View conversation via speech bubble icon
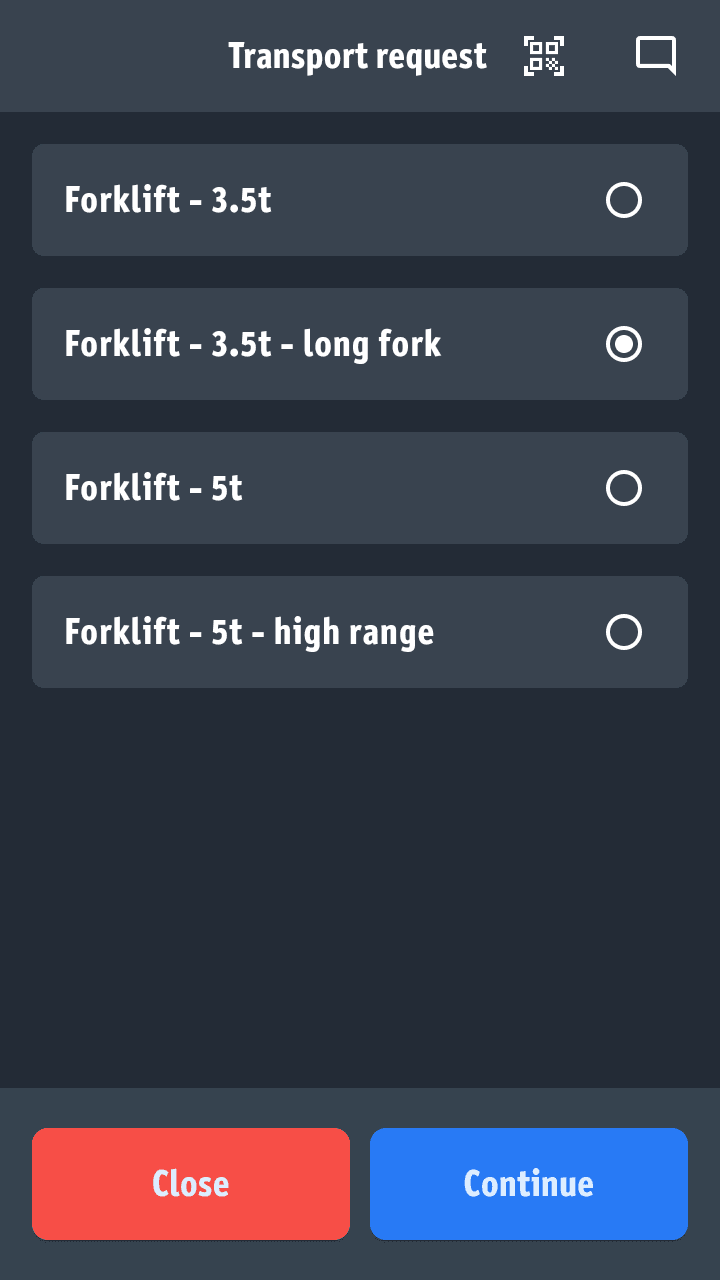Viewport: 720px width, 1280px height. [656, 56]
